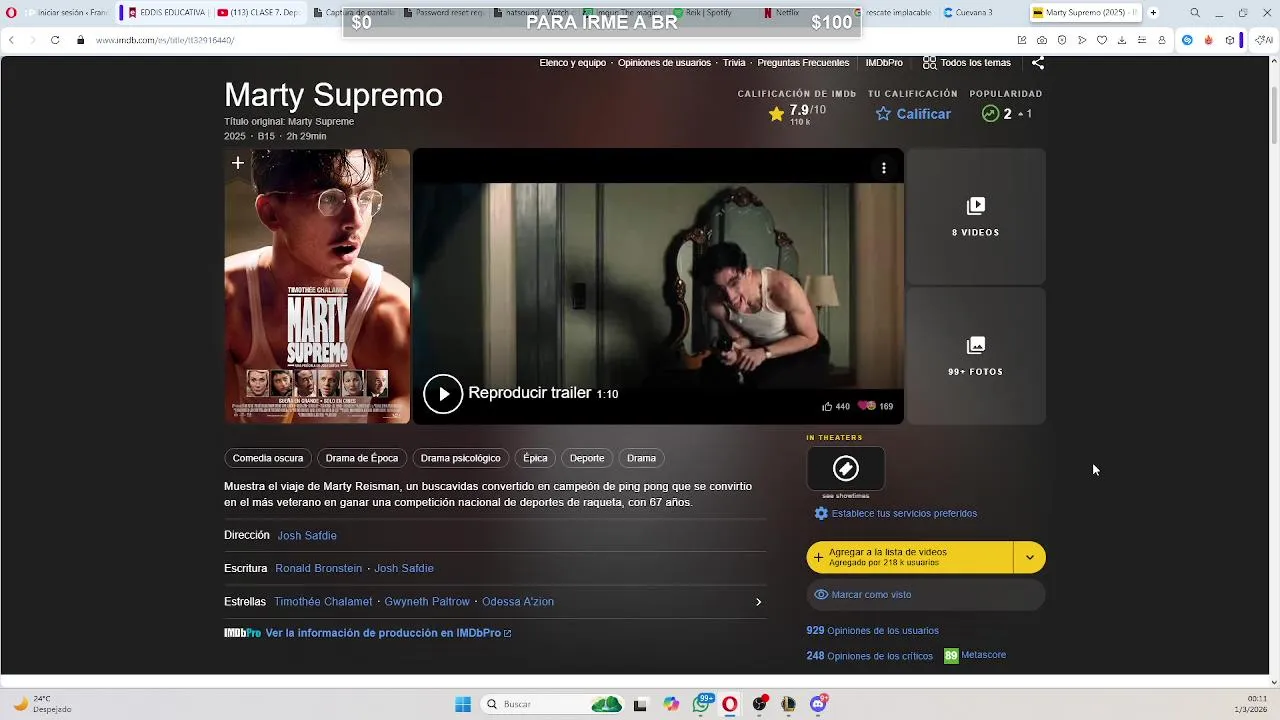This screenshot has width=1280, height=720.
Task: Open browser downloads icon
Action: point(1122,40)
